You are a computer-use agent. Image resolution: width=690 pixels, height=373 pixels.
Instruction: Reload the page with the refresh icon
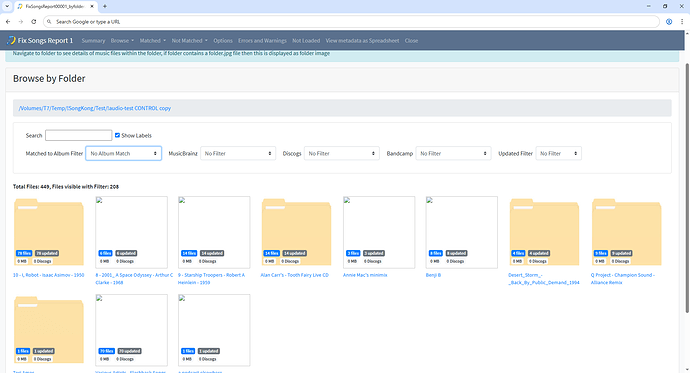(x=33, y=22)
